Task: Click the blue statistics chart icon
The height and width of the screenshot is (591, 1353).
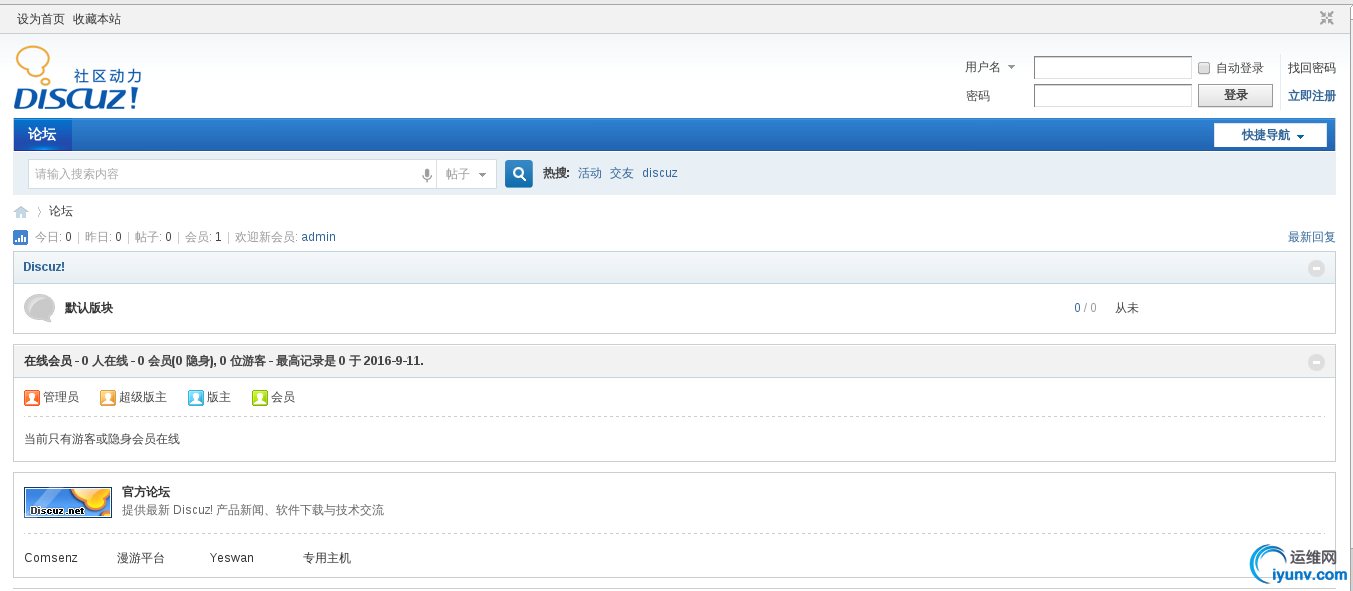Action: click(x=21, y=237)
